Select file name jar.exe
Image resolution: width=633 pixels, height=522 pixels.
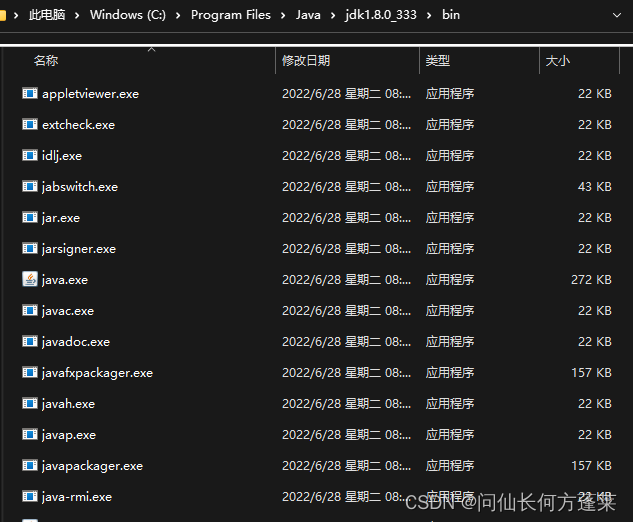tap(61, 218)
